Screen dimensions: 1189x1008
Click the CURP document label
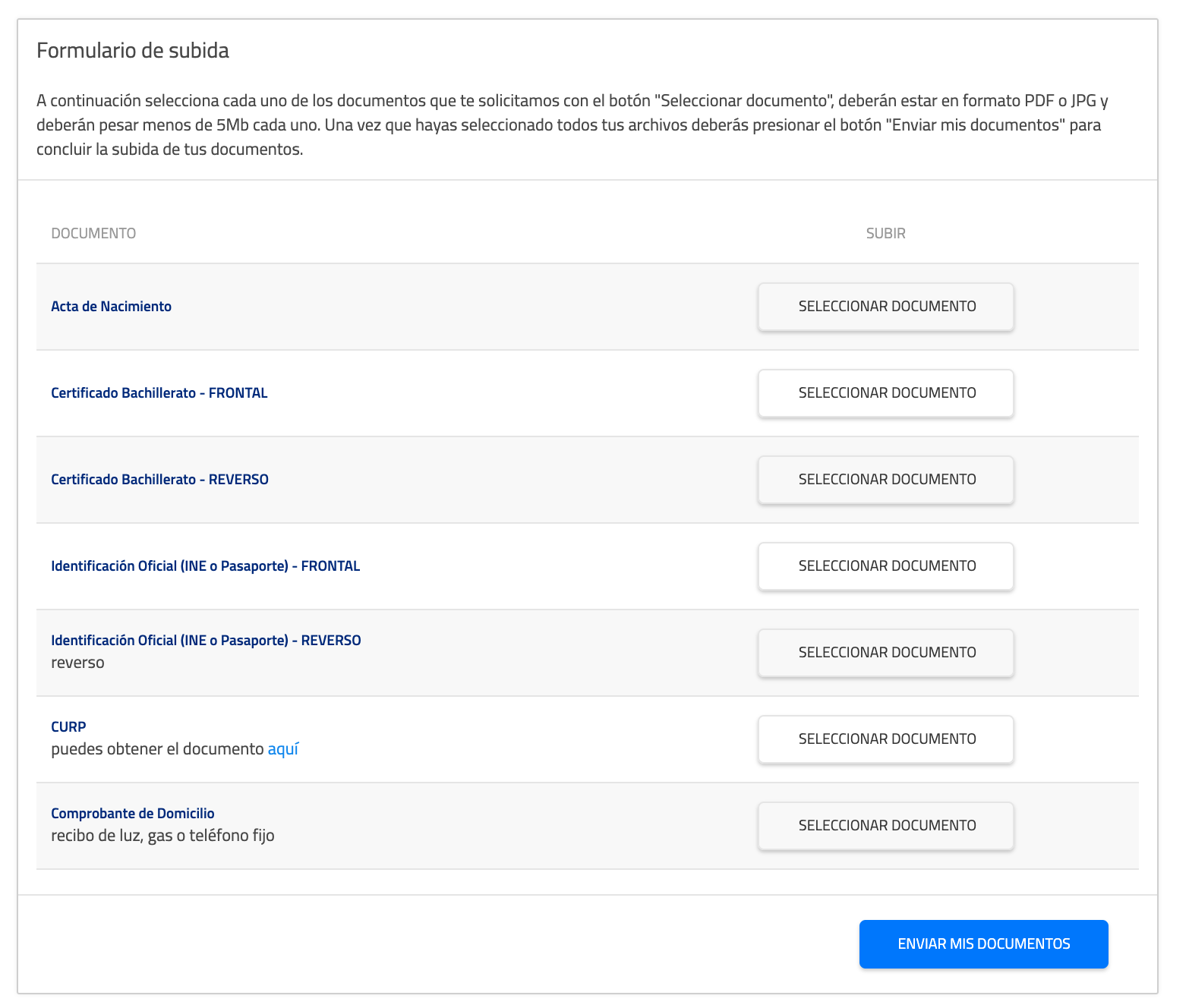coord(68,726)
